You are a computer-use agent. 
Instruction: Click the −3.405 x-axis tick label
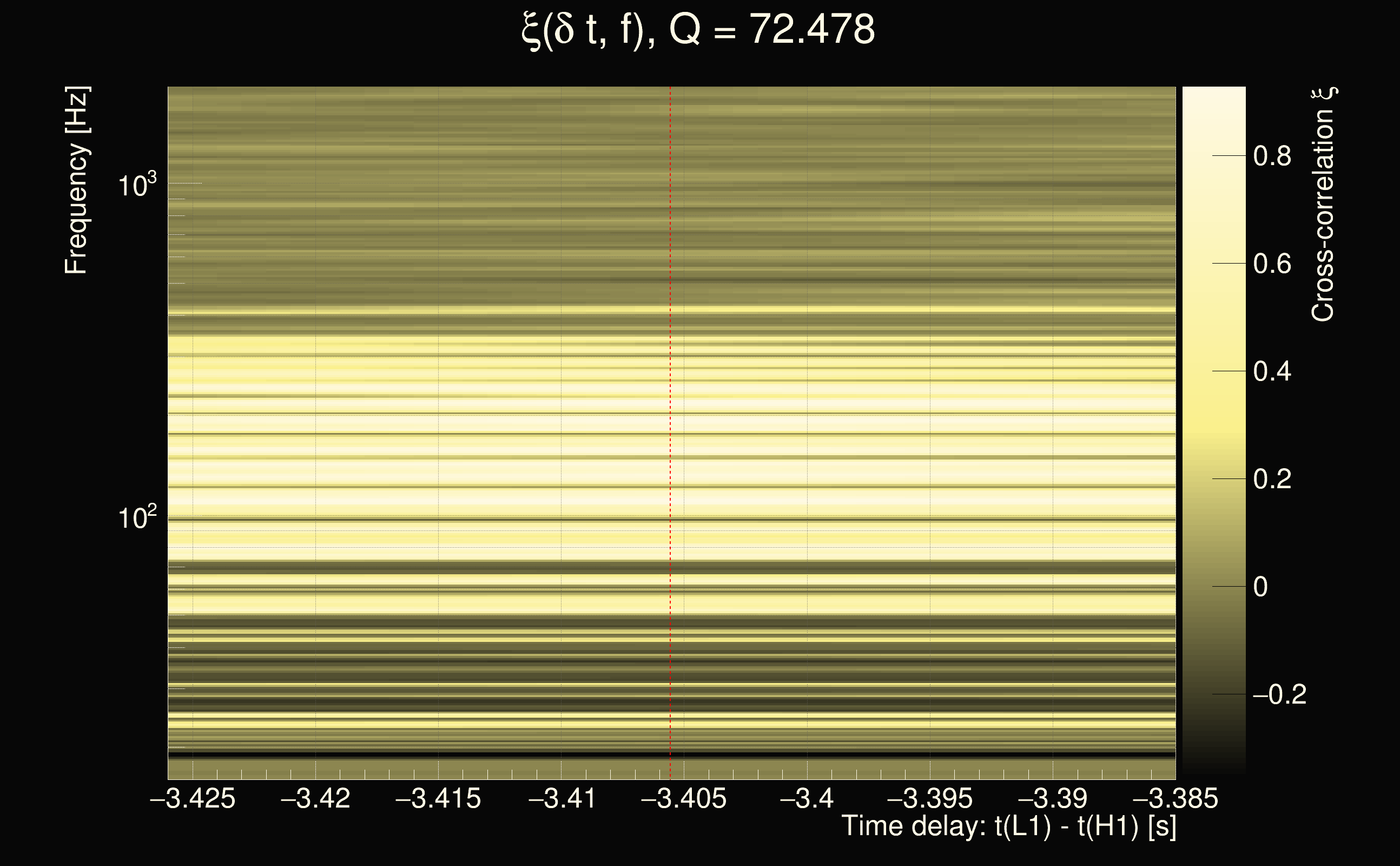point(683,798)
